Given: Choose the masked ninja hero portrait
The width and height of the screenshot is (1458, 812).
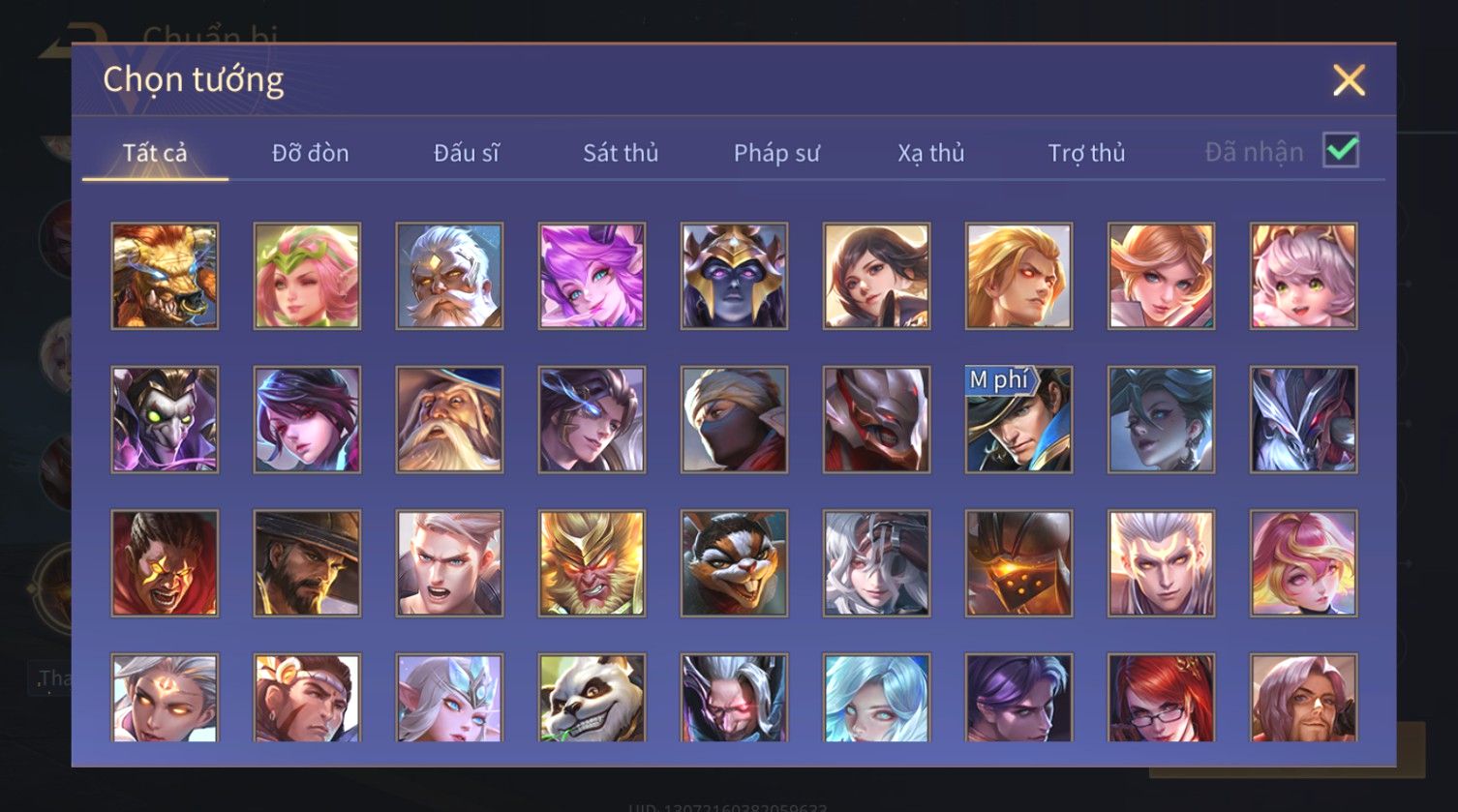Looking at the screenshot, I should point(734,419).
